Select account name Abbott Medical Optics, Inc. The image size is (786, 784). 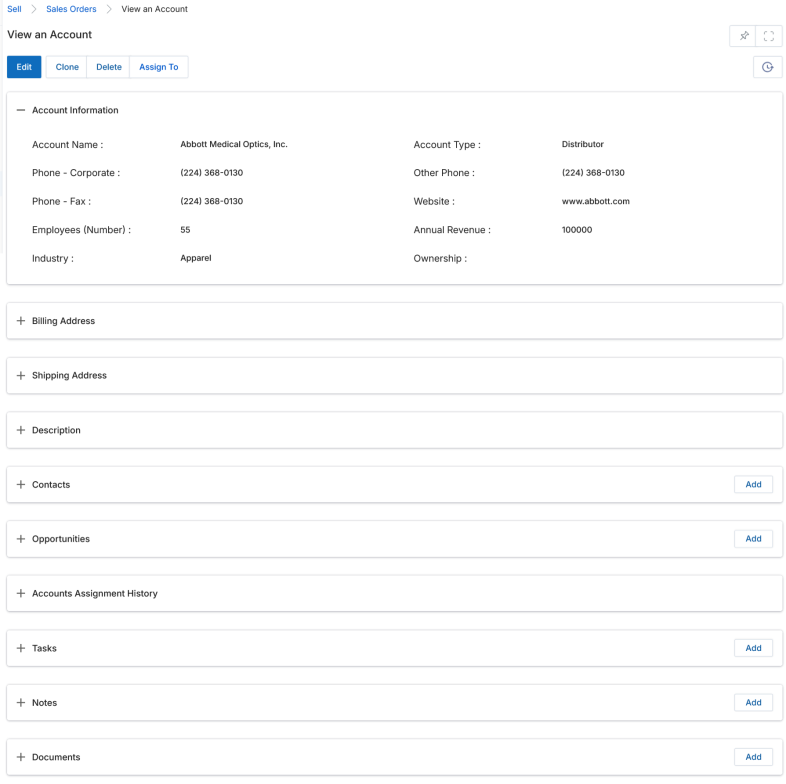tap(234, 144)
